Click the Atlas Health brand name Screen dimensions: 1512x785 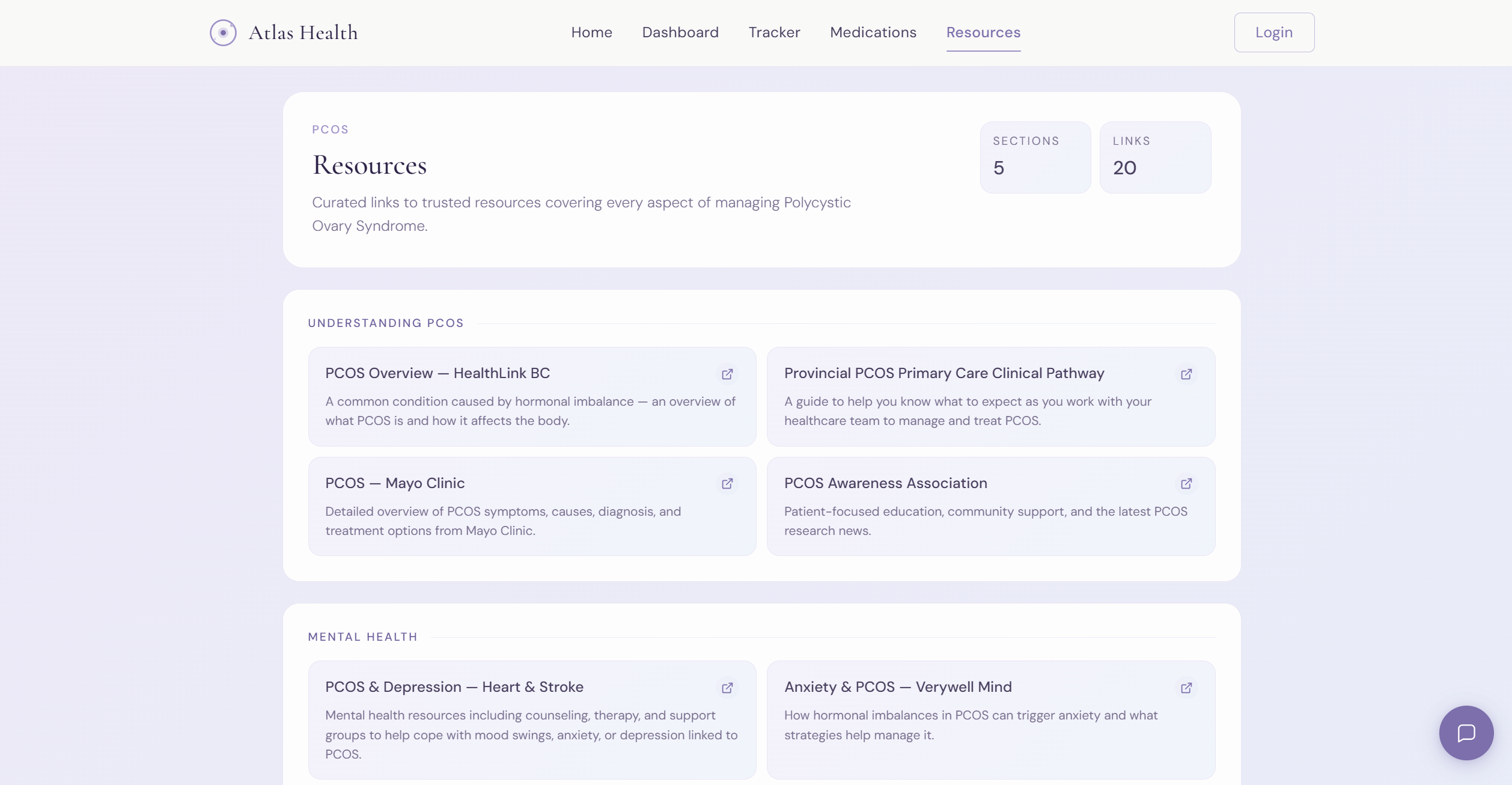coord(303,32)
